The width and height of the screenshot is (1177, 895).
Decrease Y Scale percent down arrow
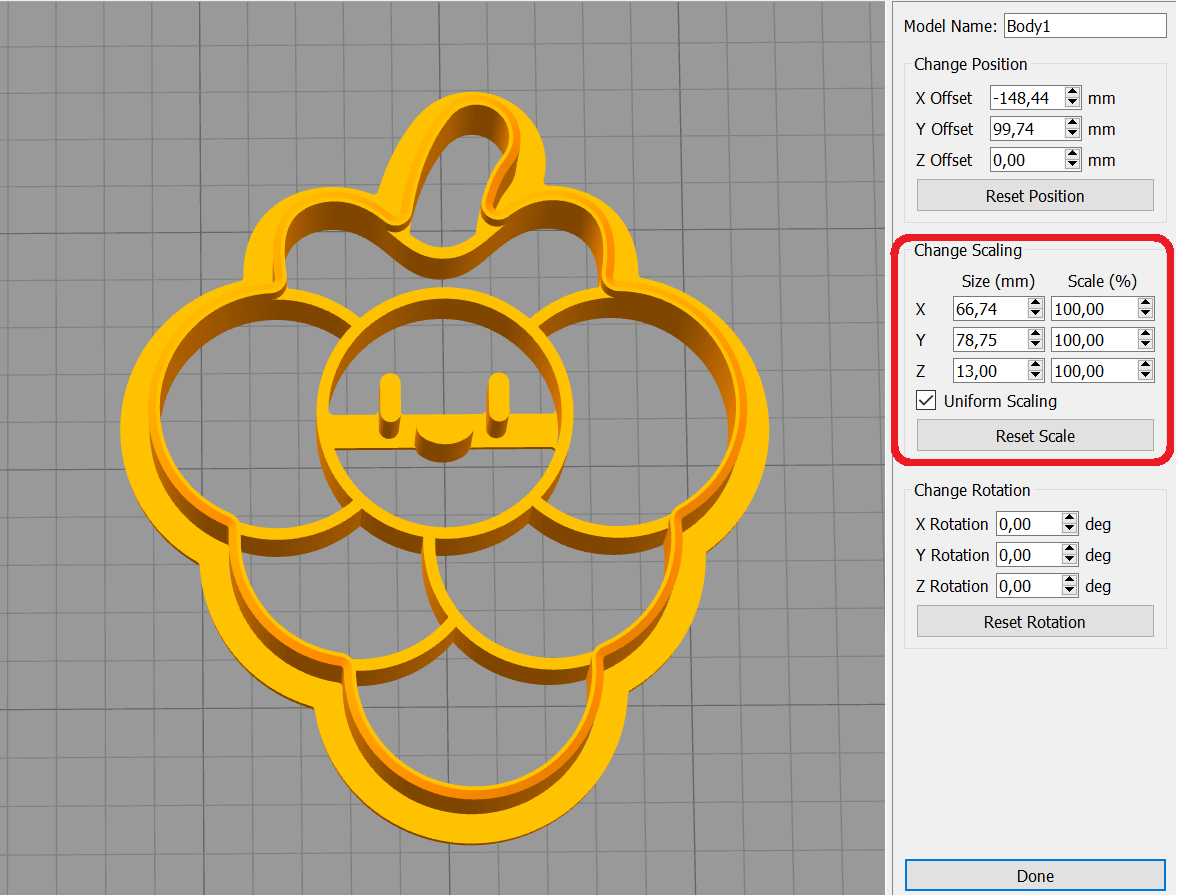coord(1145,345)
